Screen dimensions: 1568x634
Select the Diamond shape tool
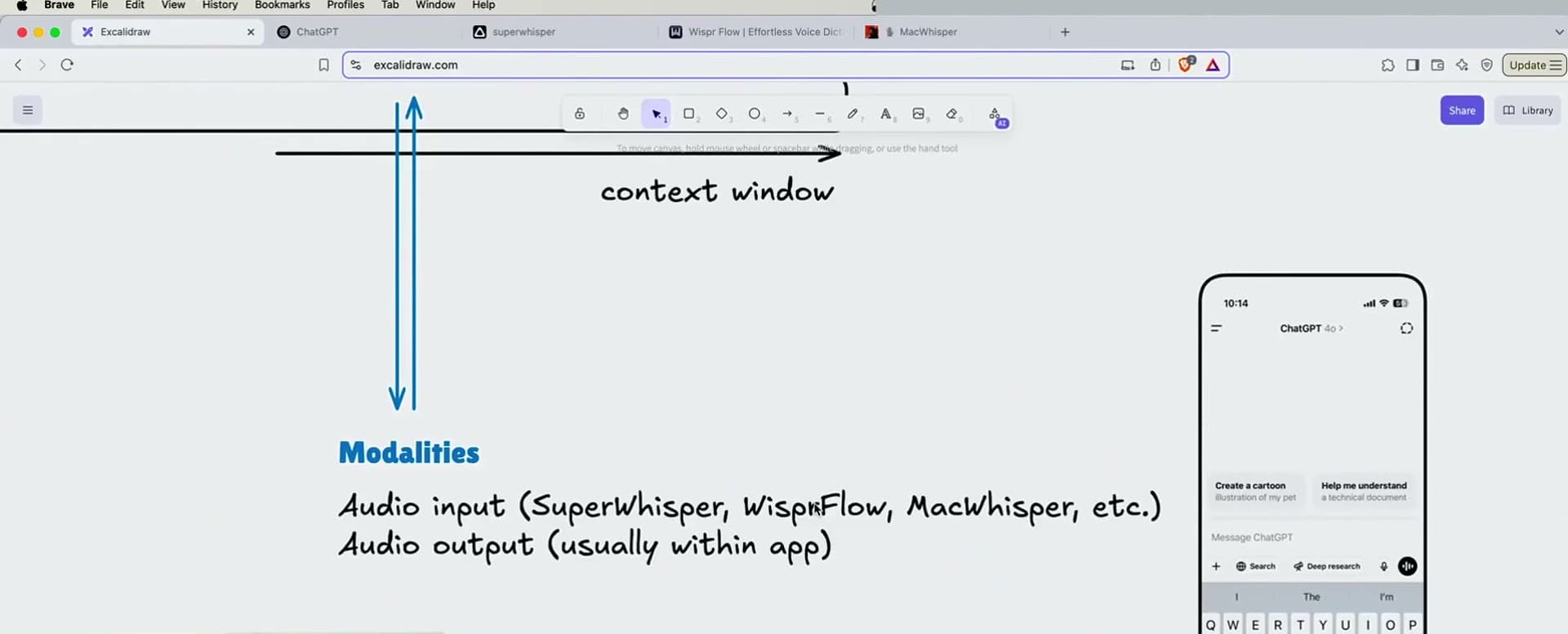pyautogui.click(x=722, y=114)
